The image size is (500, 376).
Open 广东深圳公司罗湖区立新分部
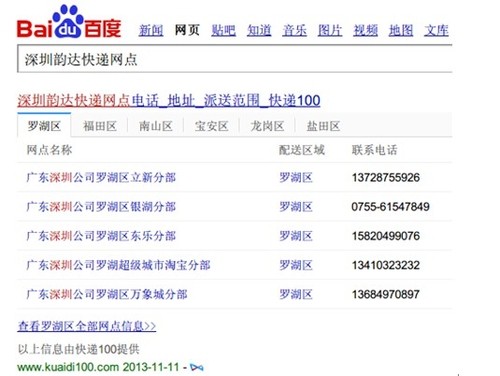coord(101,177)
